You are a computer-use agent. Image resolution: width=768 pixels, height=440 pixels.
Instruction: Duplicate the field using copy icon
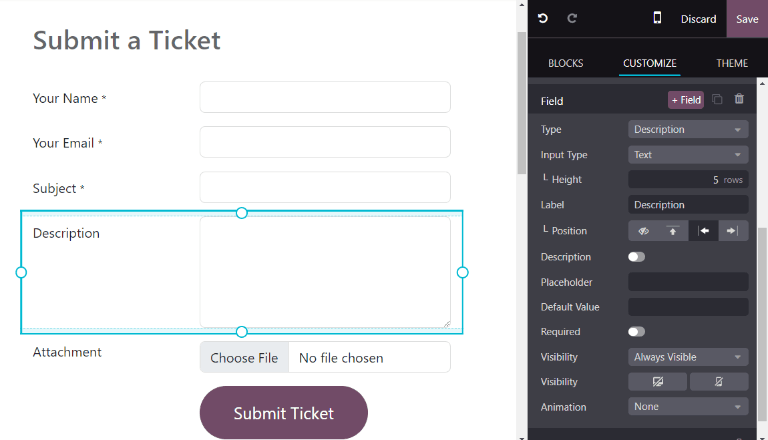click(x=717, y=99)
